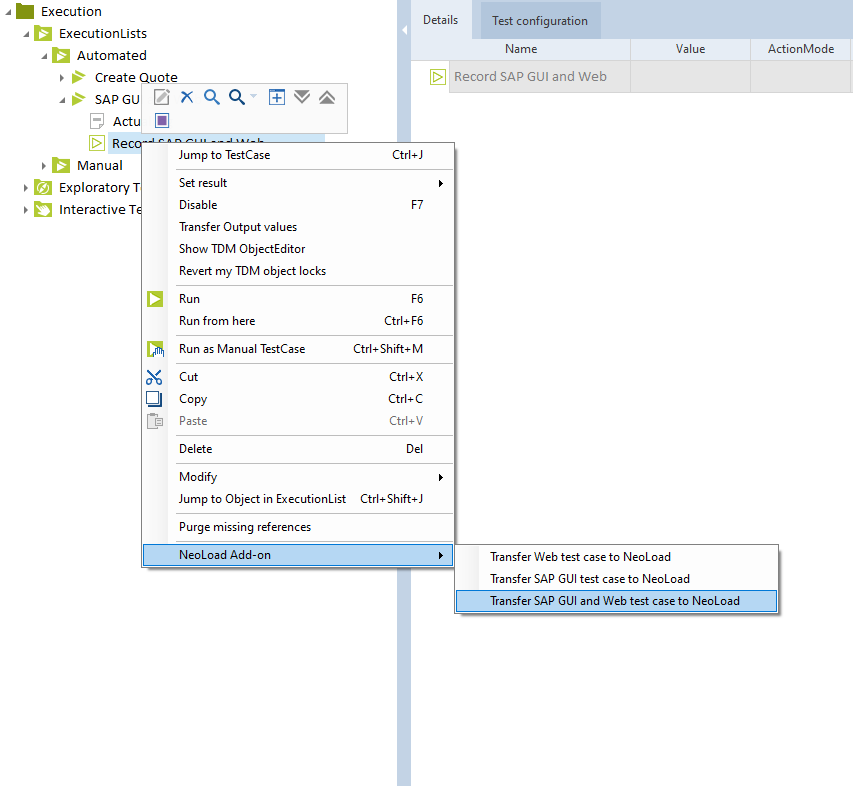Select the Edit icon in the mini toolbar
This screenshot has height=786, width=853.
coord(161,97)
